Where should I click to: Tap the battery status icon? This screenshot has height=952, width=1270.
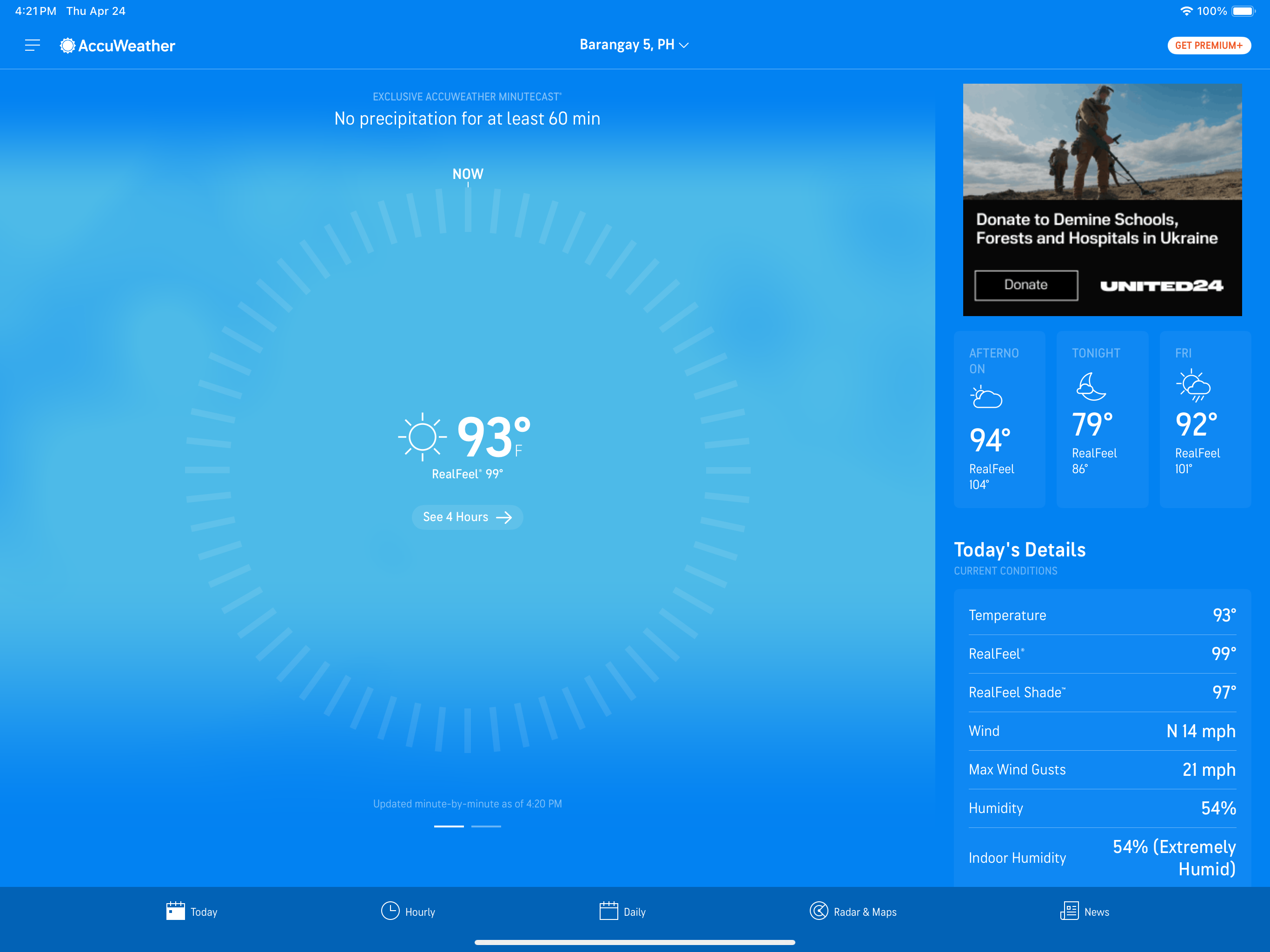(x=1244, y=11)
